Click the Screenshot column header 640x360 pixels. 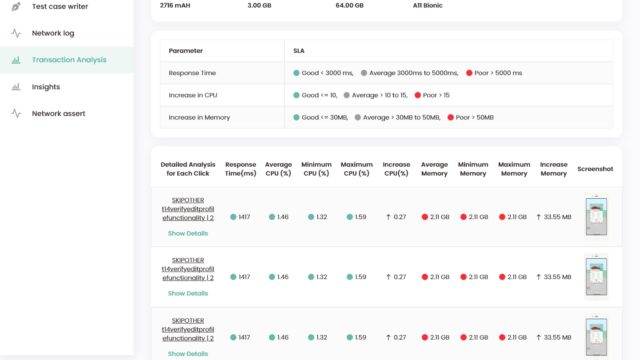(595, 169)
